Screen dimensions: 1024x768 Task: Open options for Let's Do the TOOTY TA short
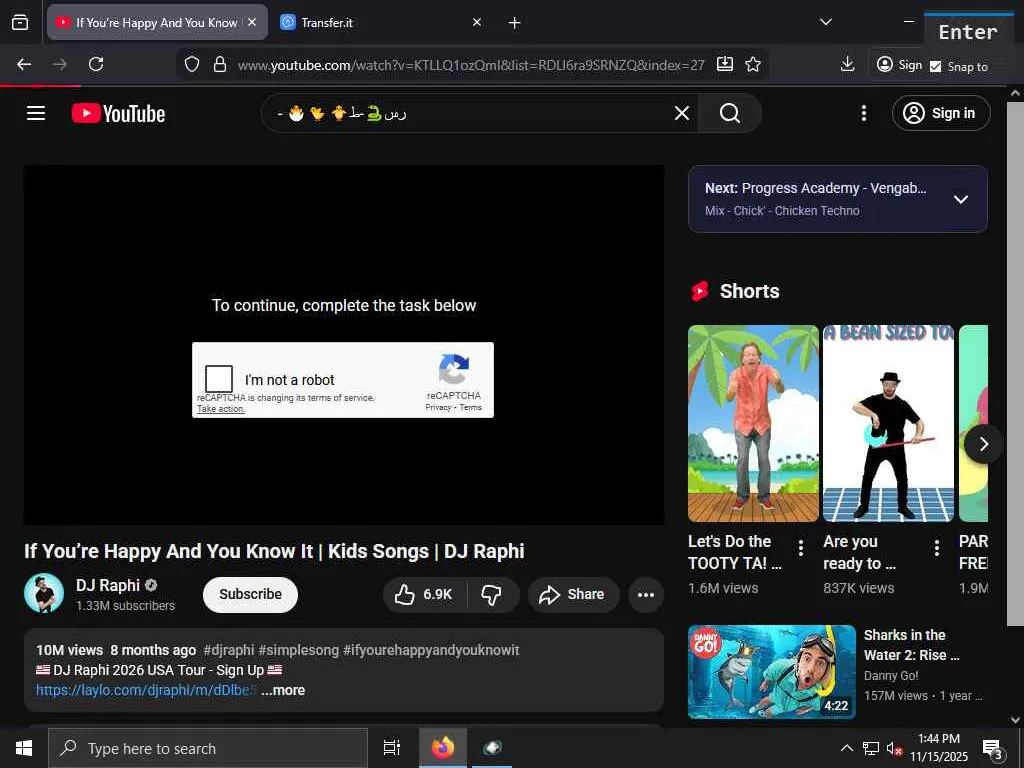(801, 547)
